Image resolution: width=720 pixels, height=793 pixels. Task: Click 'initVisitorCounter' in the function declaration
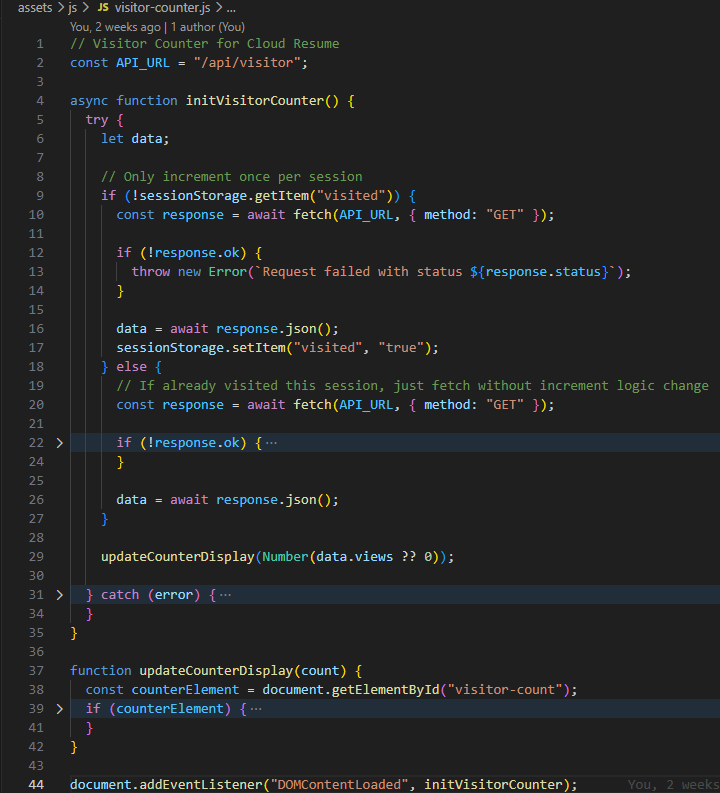(255, 101)
